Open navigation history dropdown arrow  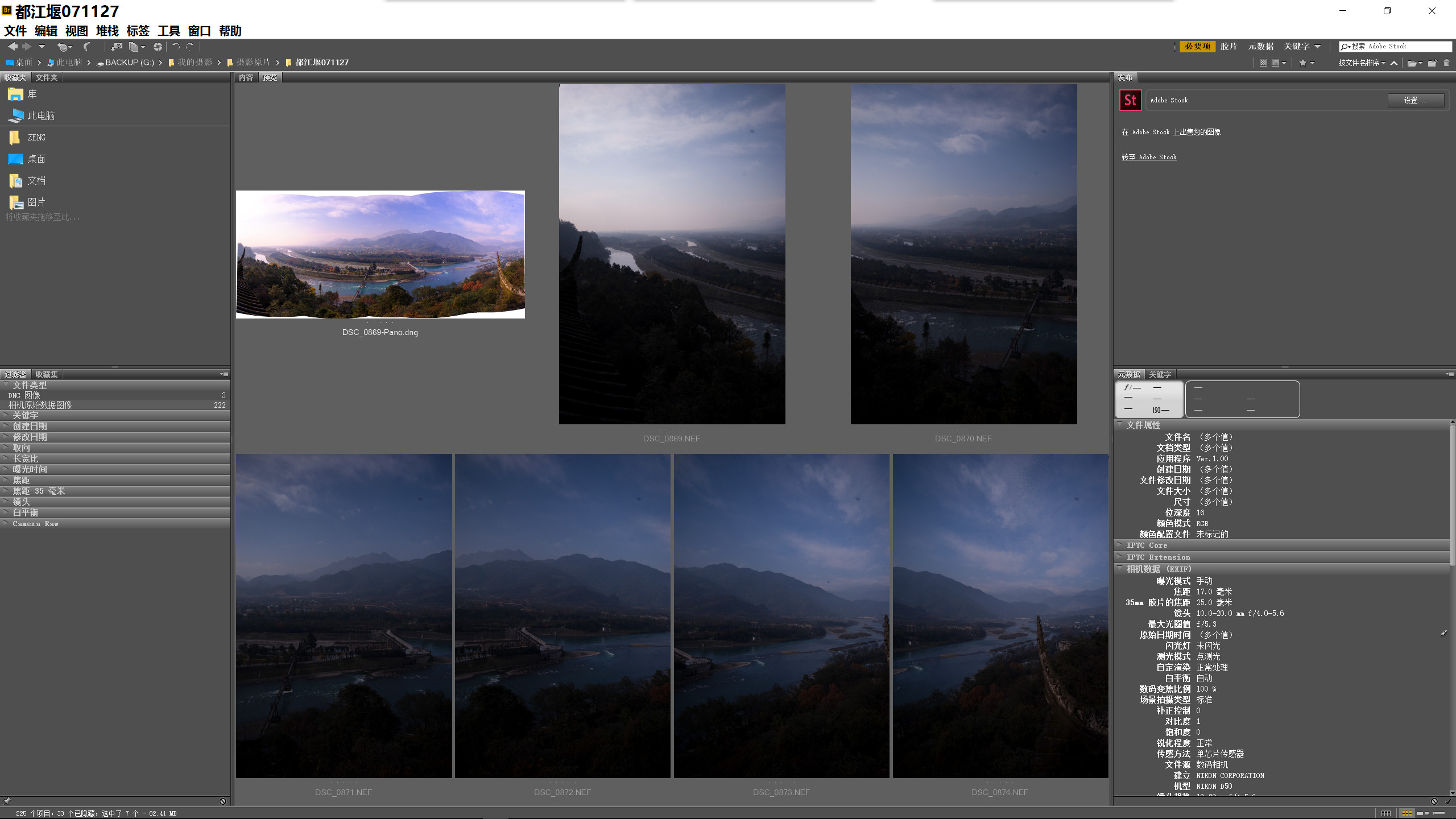point(42,47)
